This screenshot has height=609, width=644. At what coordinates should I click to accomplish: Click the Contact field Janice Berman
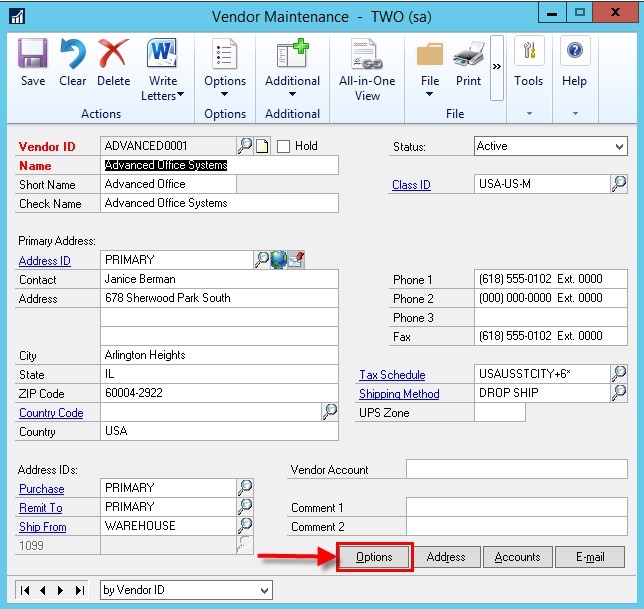click(x=219, y=279)
